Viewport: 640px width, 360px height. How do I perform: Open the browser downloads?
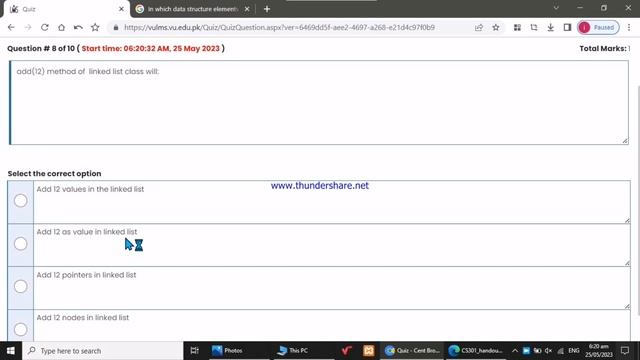(551, 27)
